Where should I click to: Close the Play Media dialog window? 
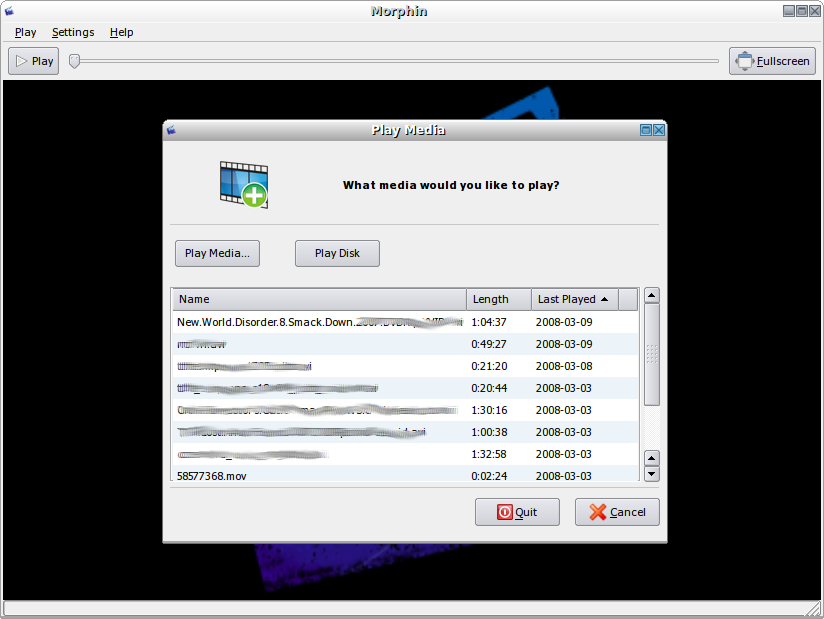[x=659, y=130]
